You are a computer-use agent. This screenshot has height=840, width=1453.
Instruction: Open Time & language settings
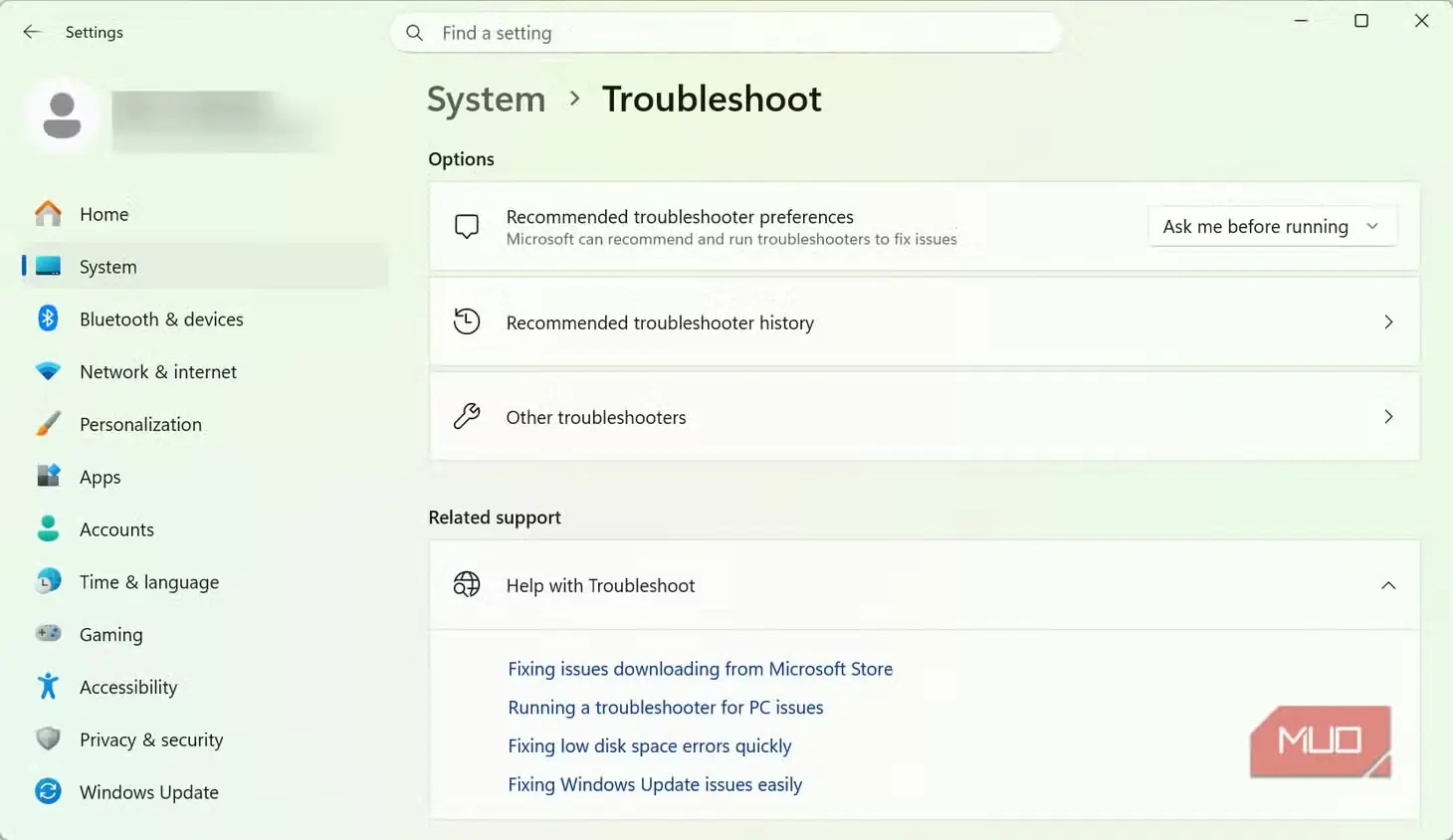(204, 582)
